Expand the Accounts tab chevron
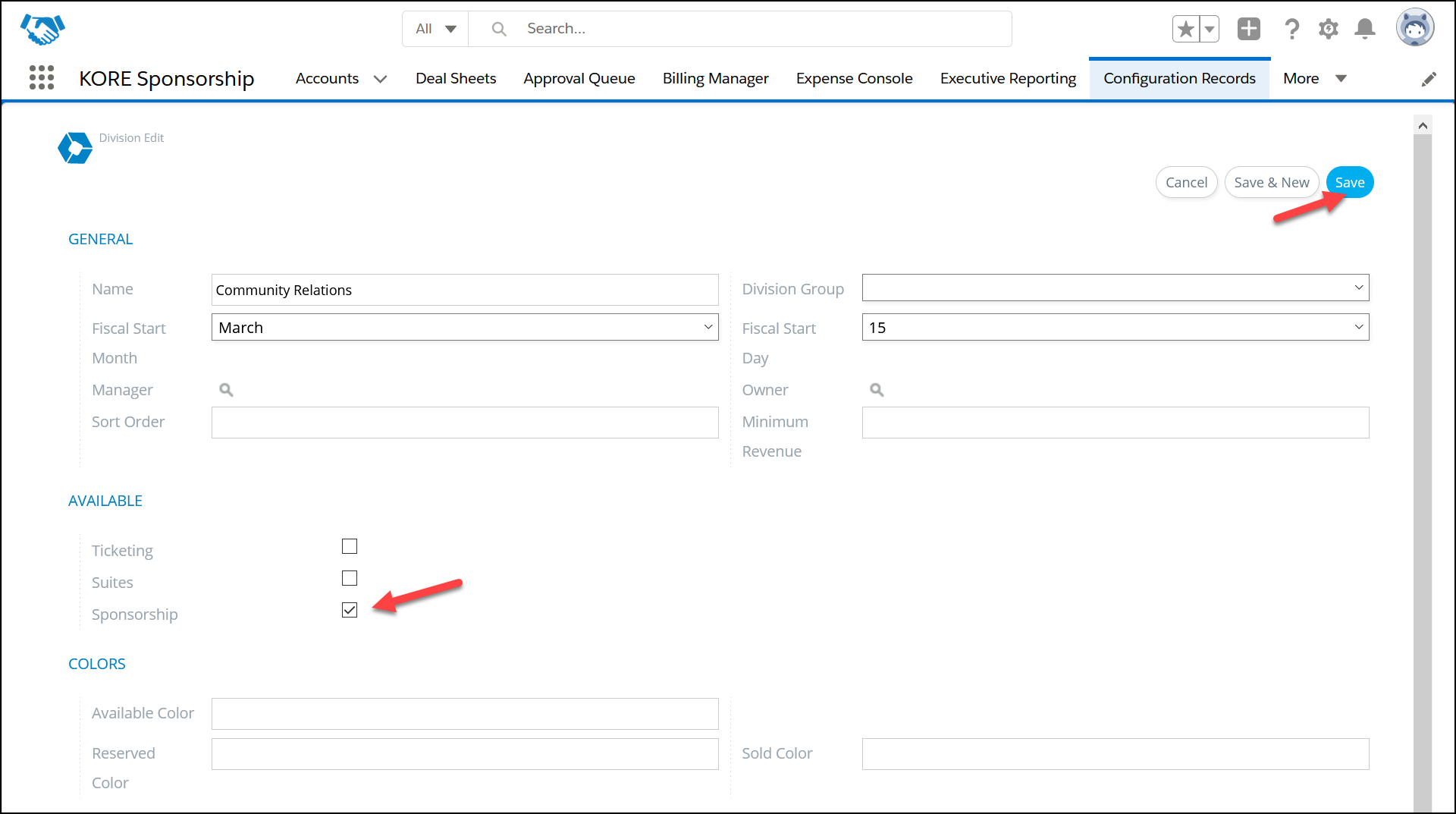Viewport: 1456px width, 814px height. click(x=381, y=79)
